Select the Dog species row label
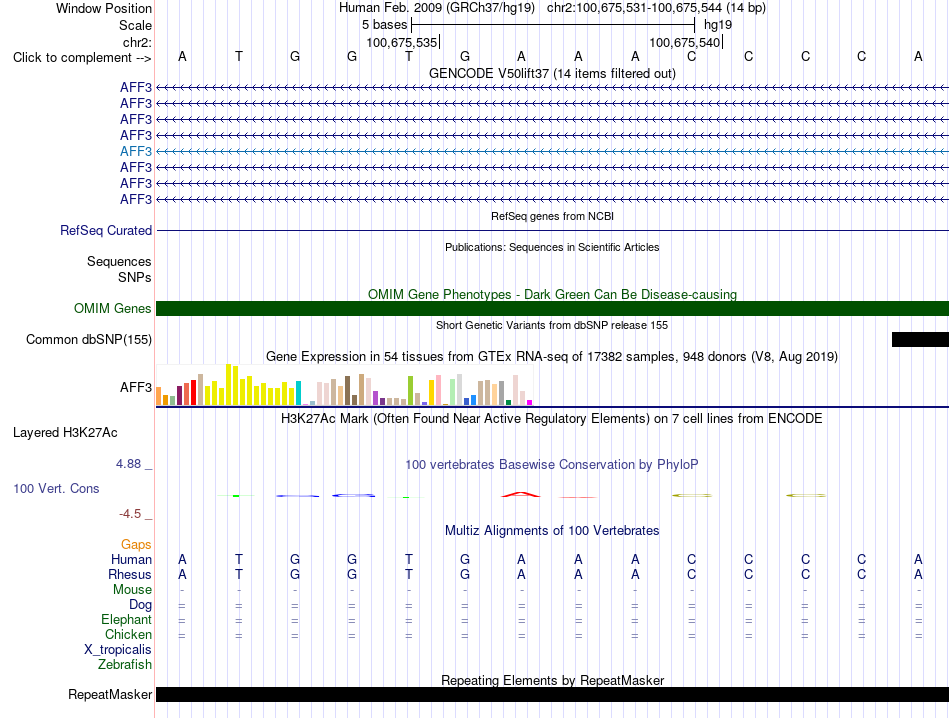950x718 pixels. tap(140, 605)
